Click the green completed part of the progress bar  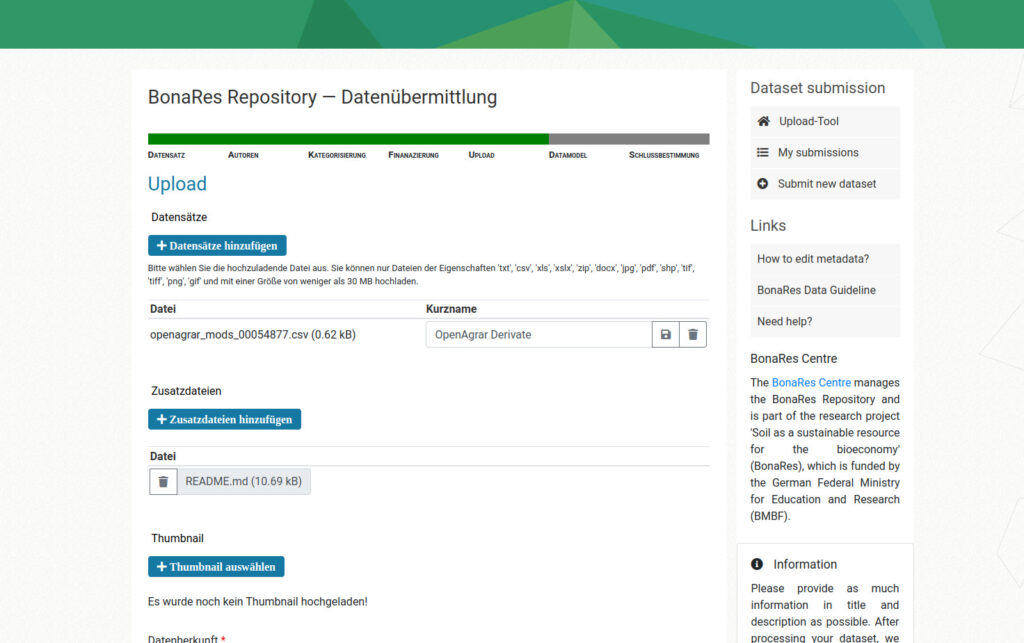(348, 139)
